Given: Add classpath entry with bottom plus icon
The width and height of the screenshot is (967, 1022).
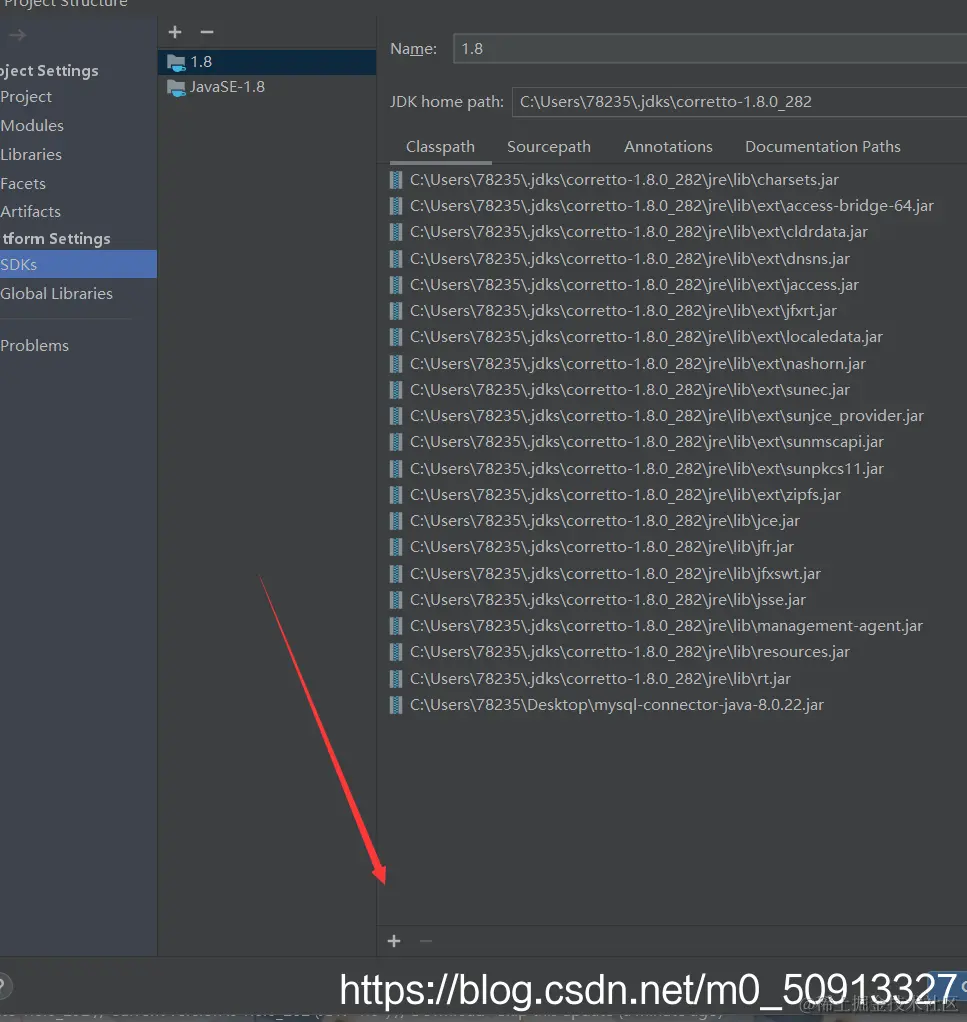Looking at the screenshot, I should (x=394, y=941).
